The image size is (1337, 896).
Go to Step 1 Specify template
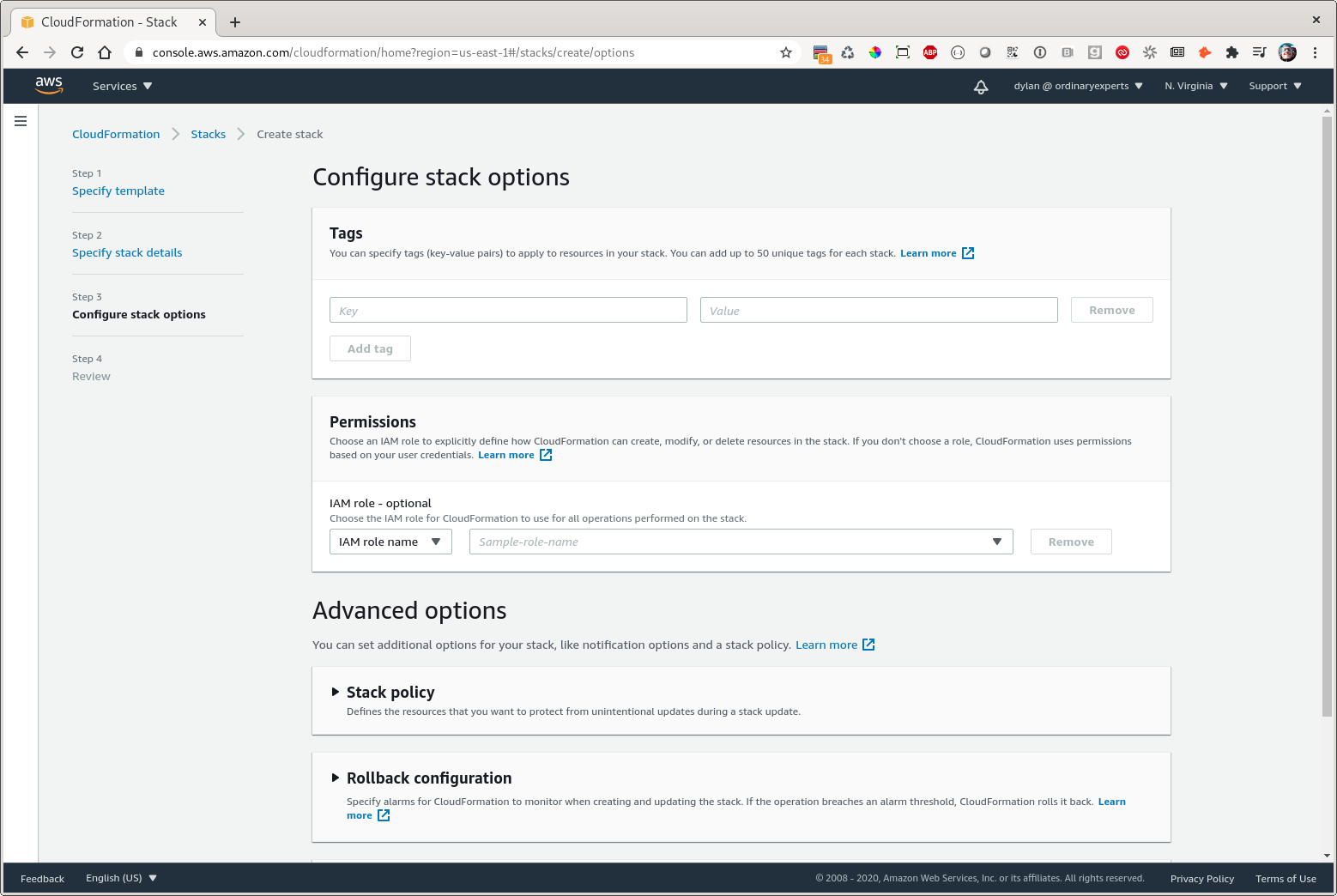pyautogui.click(x=118, y=191)
